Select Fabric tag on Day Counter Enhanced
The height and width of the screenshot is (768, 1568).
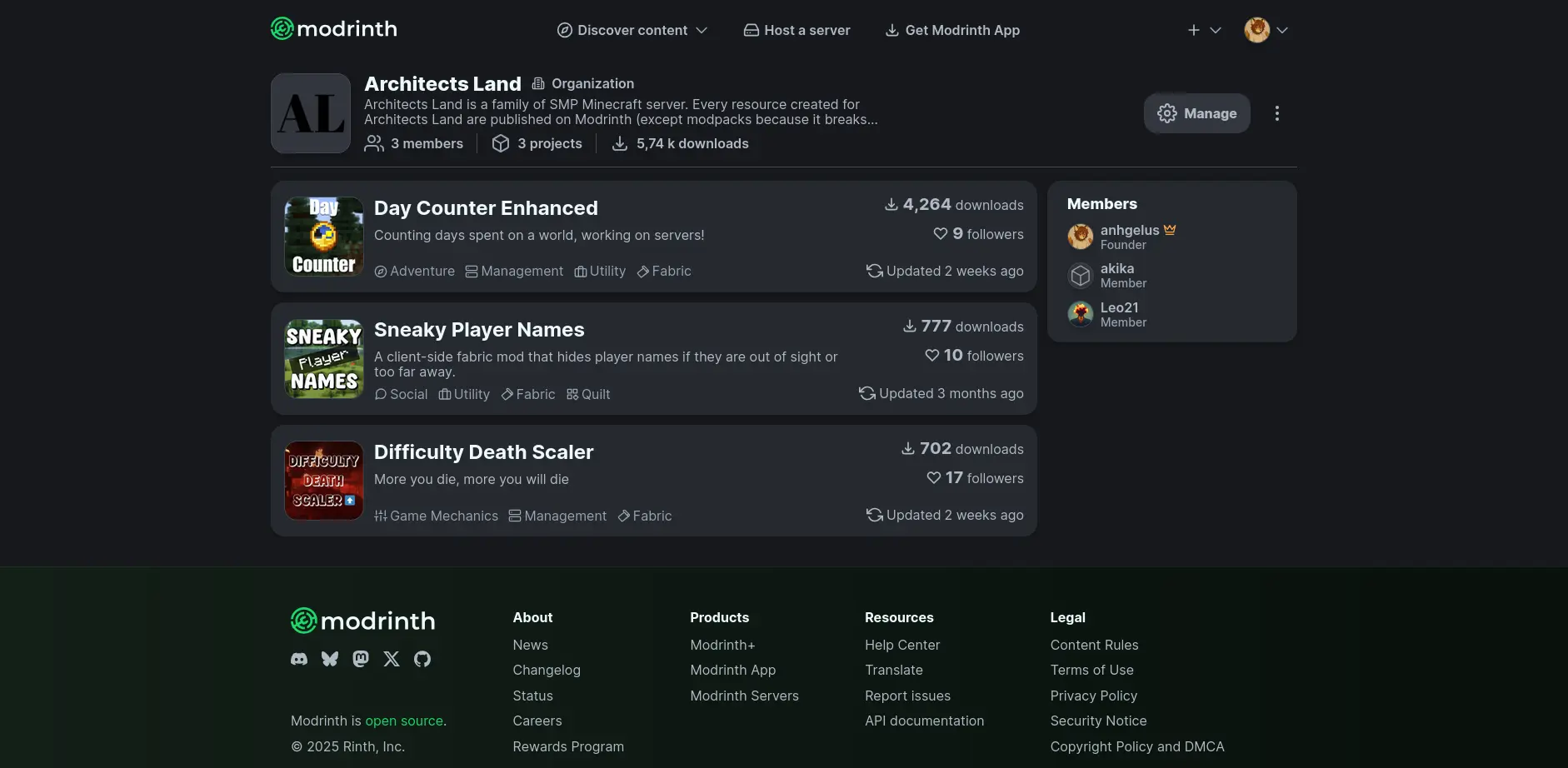click(x=664, y=272)
